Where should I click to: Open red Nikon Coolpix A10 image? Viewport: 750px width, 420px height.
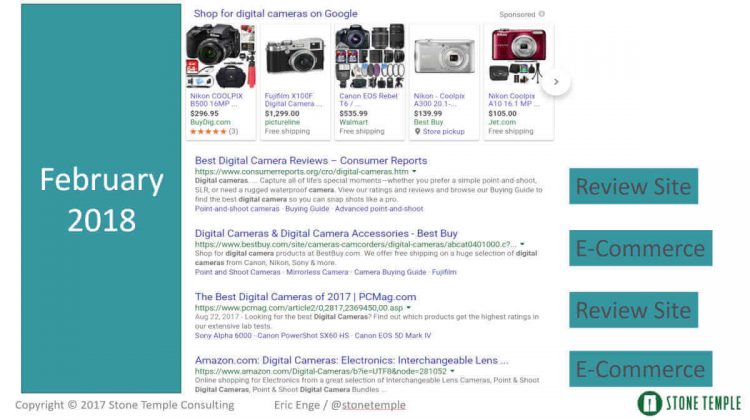coord(518,56)
